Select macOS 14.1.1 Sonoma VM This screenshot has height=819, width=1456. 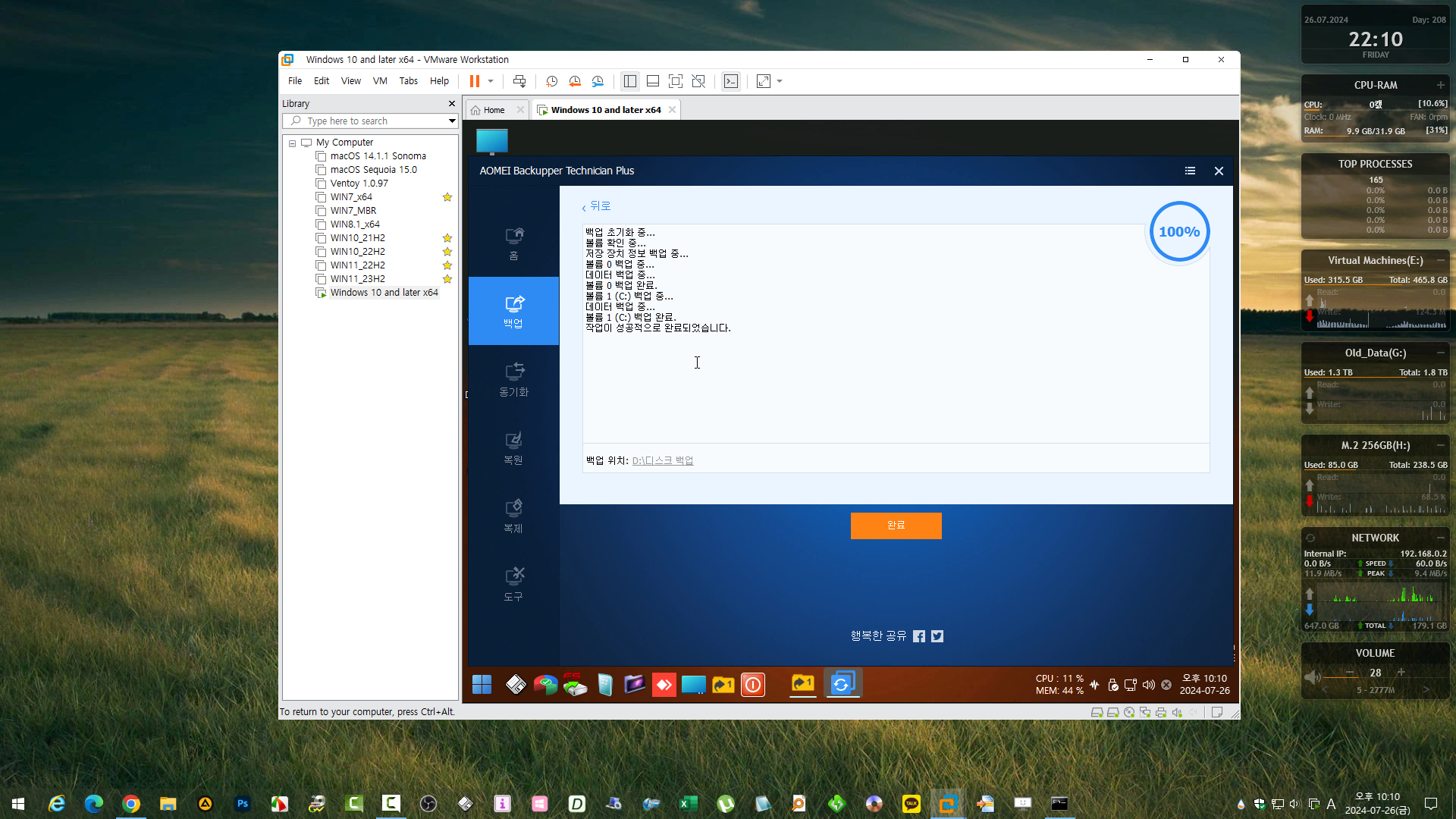pyautogui.click(x=378, y=156)
